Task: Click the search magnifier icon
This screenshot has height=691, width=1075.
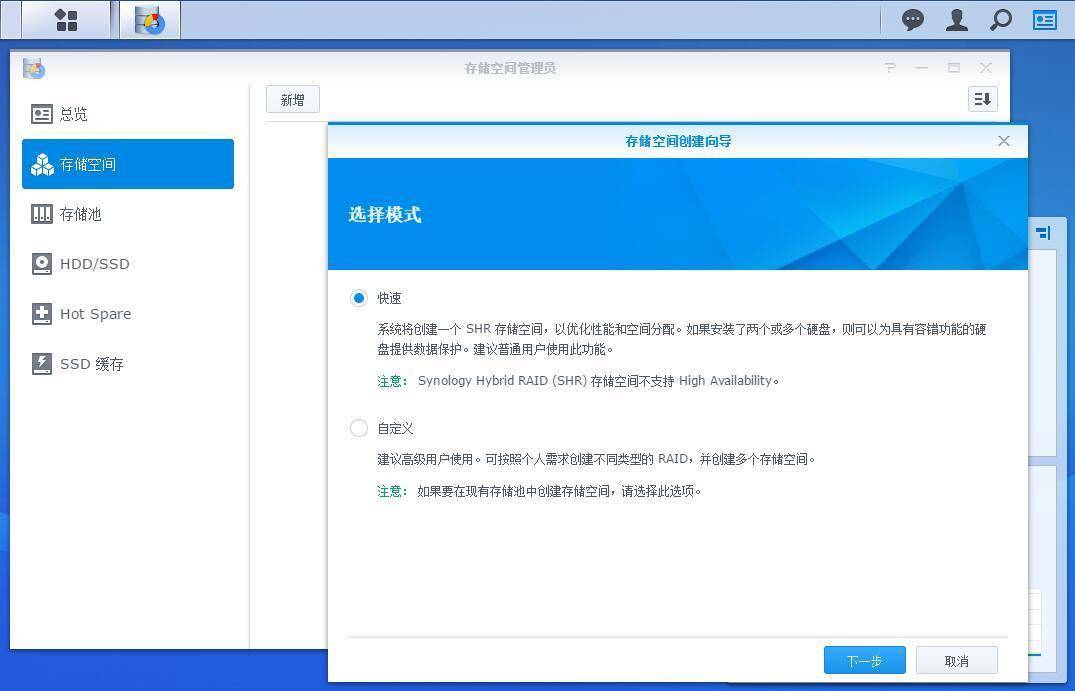Action: point(1000,20)
